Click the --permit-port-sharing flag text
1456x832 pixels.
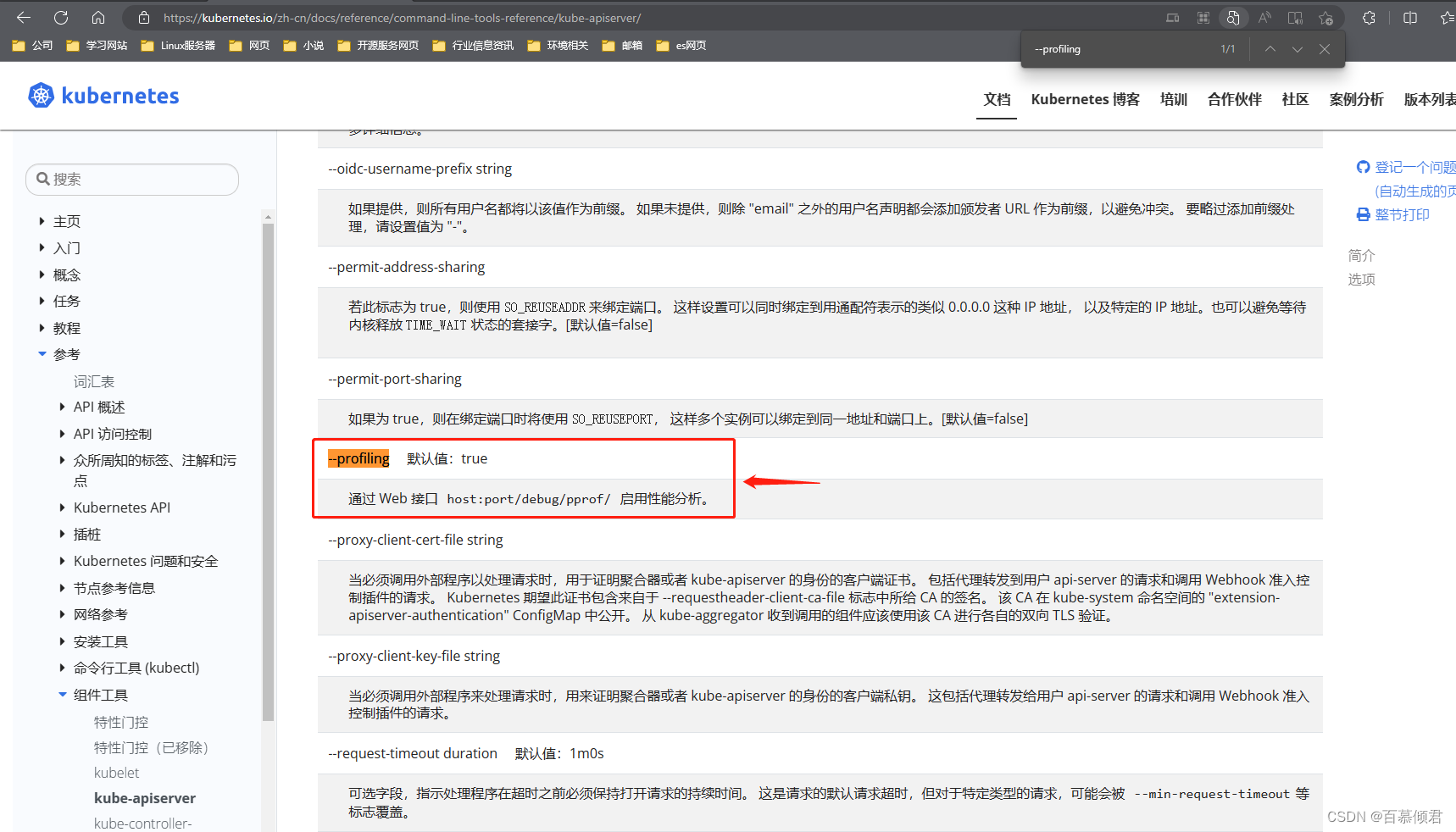[x=395, y=379]
